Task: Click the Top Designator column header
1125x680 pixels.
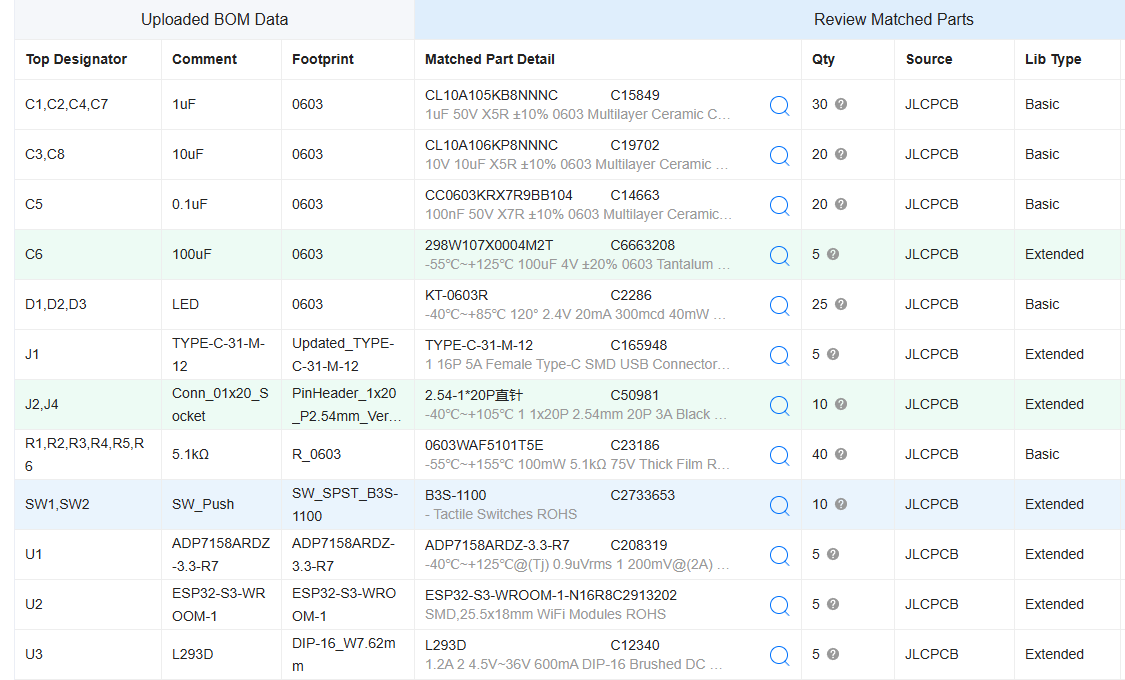Action: point(76,59)
